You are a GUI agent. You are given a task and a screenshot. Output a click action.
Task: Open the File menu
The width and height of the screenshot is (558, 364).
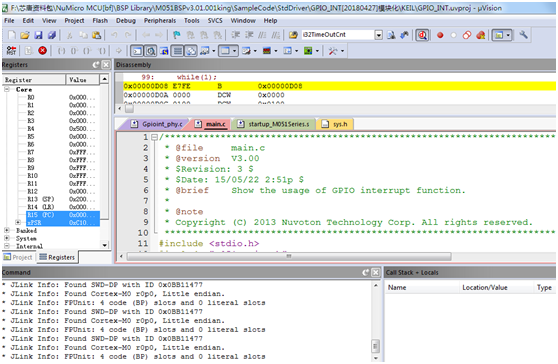[9, 21]
